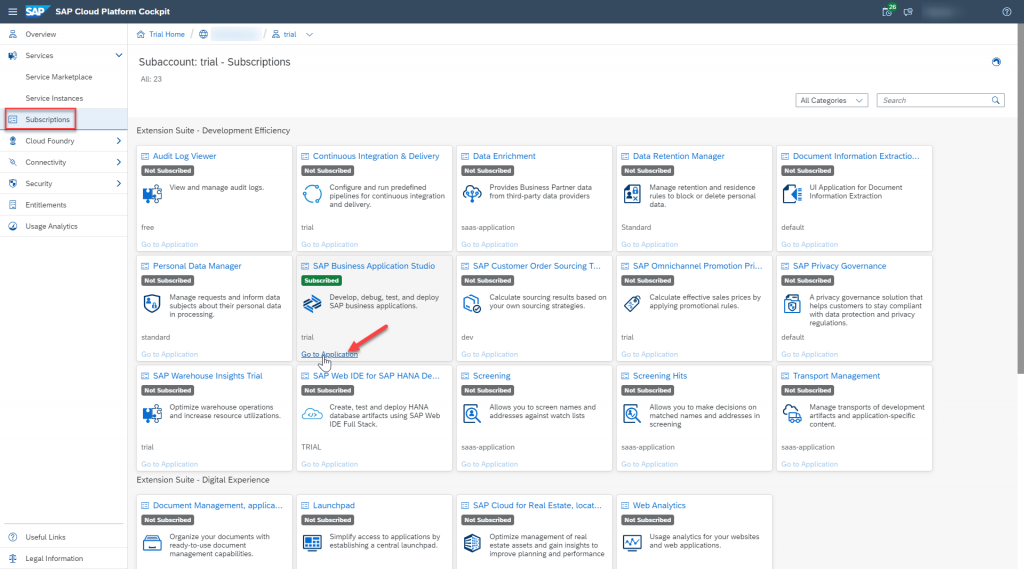Open the Launchpad tile title
Image resolution: width=1024 pixels, height=569 pixels.
click(334, 506)
